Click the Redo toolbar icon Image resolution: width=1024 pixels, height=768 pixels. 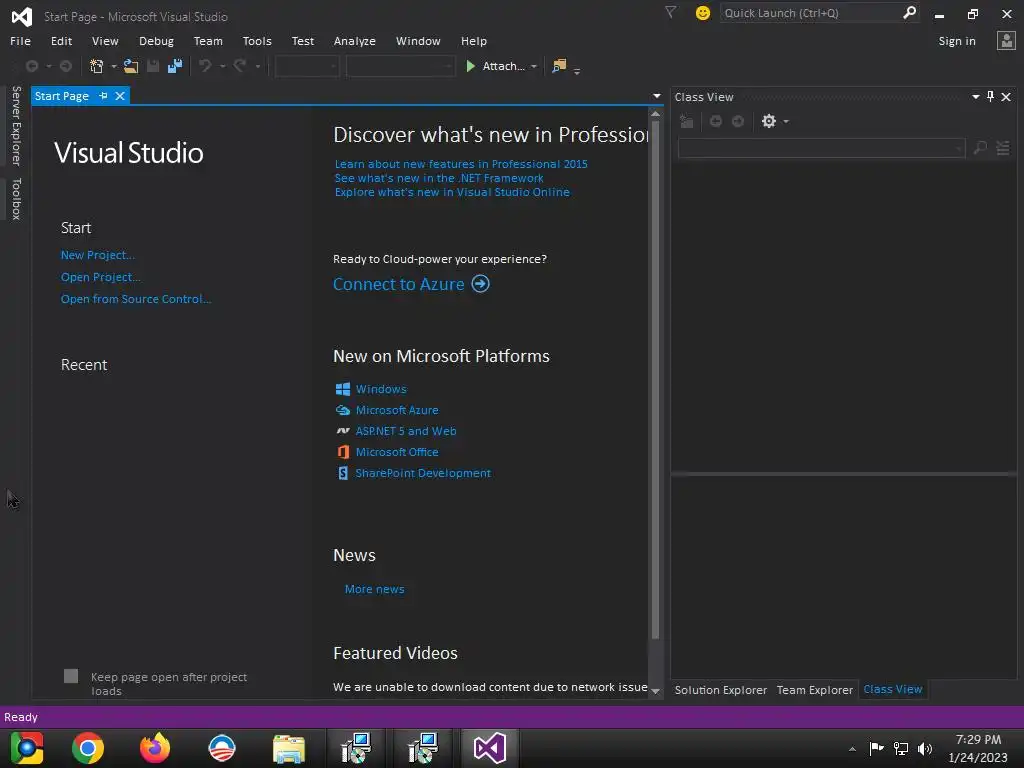[240, 66]
